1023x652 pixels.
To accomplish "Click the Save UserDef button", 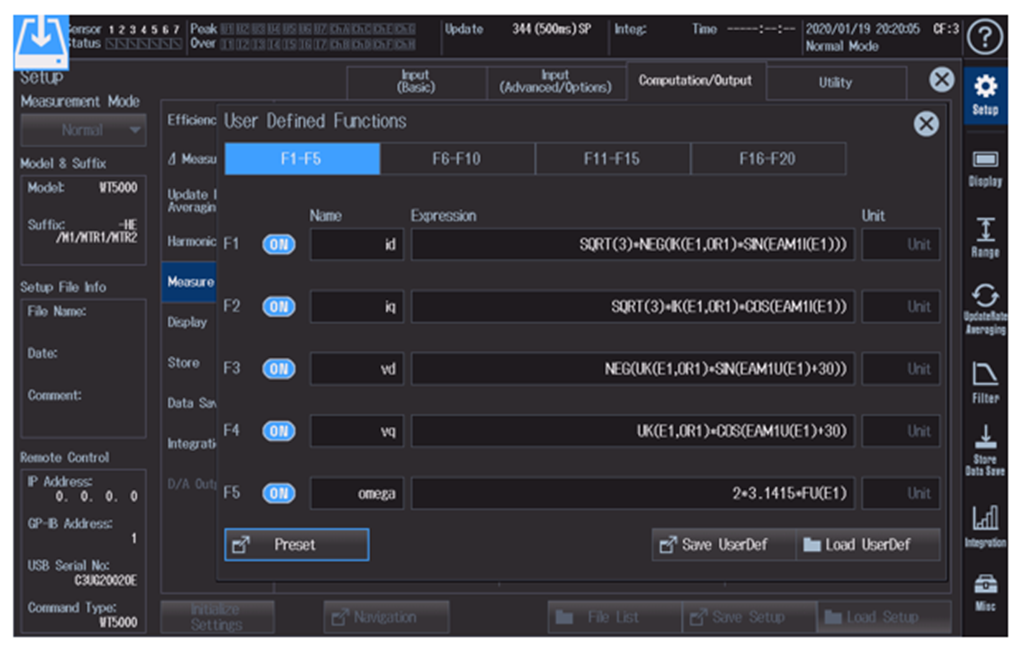I will (x=724, y=544).
